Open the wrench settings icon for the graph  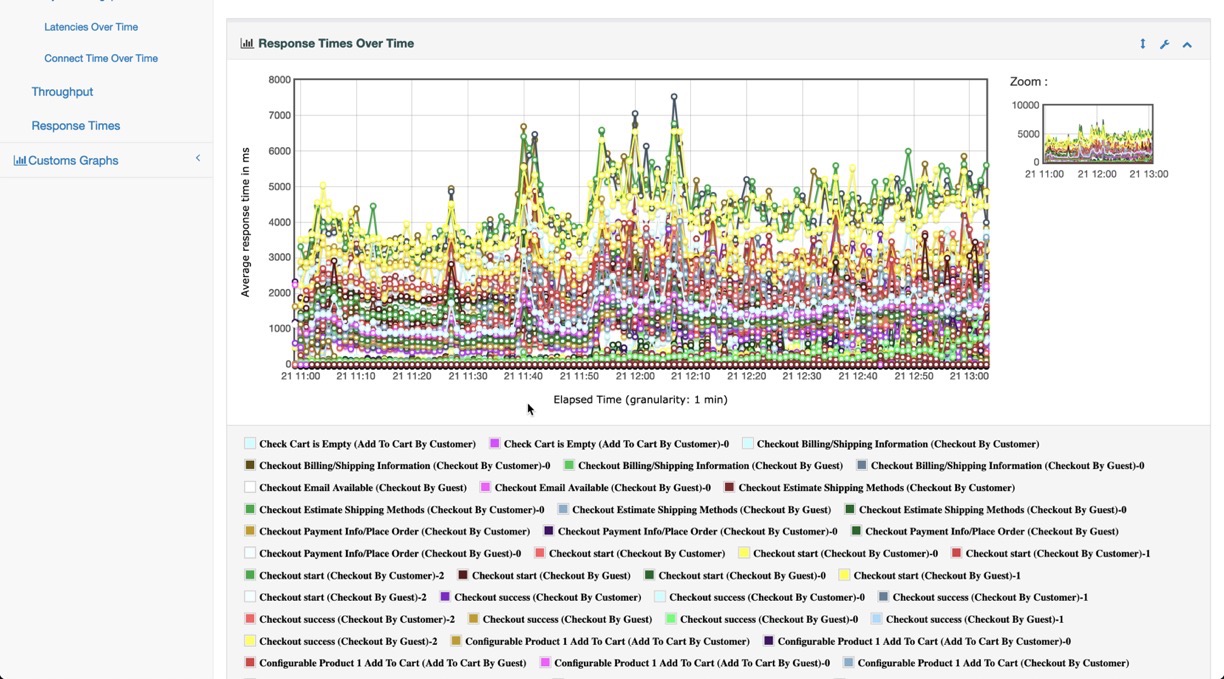1164,44
